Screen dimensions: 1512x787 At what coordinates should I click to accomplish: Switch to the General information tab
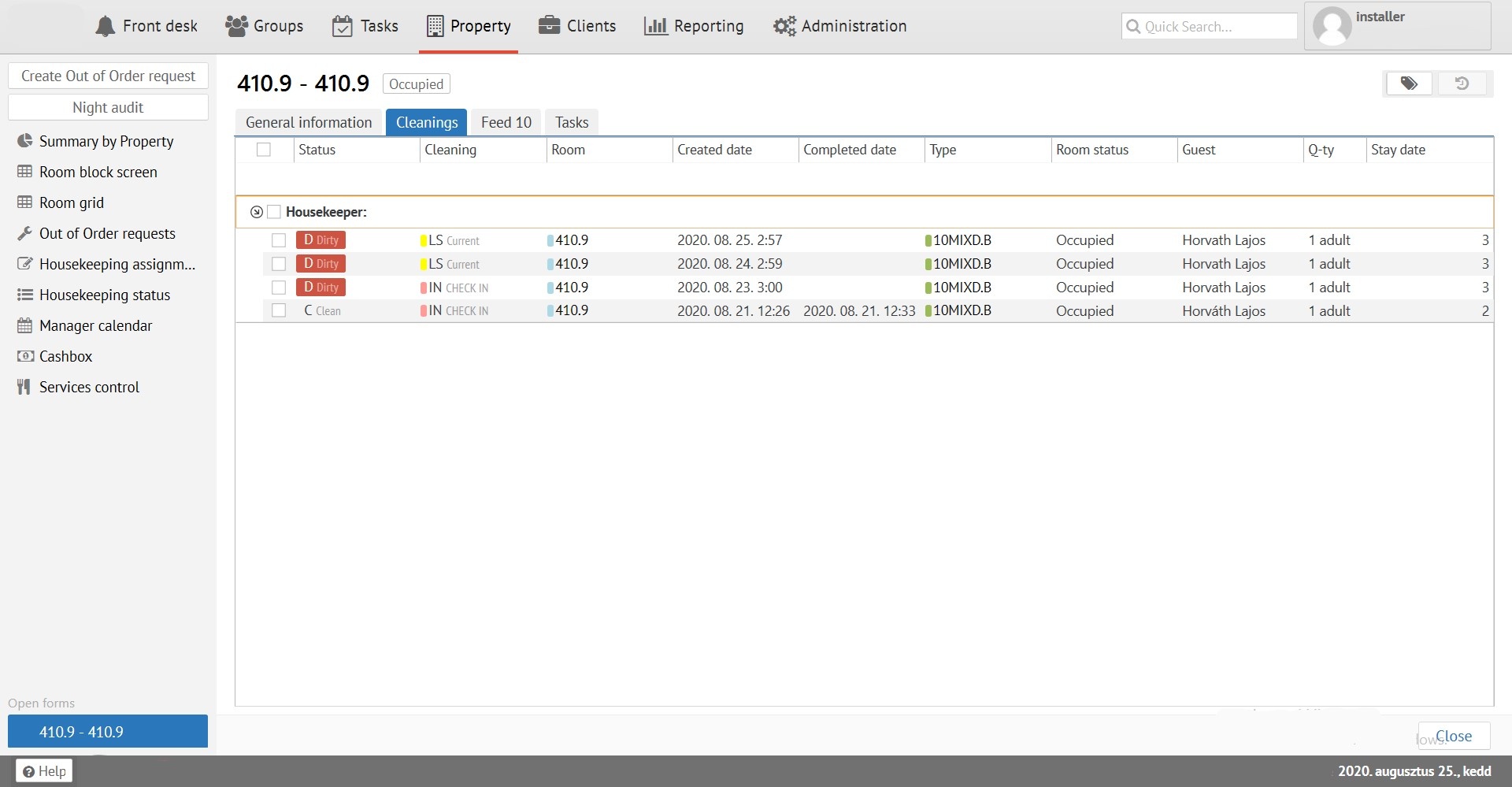coord(309,122)
